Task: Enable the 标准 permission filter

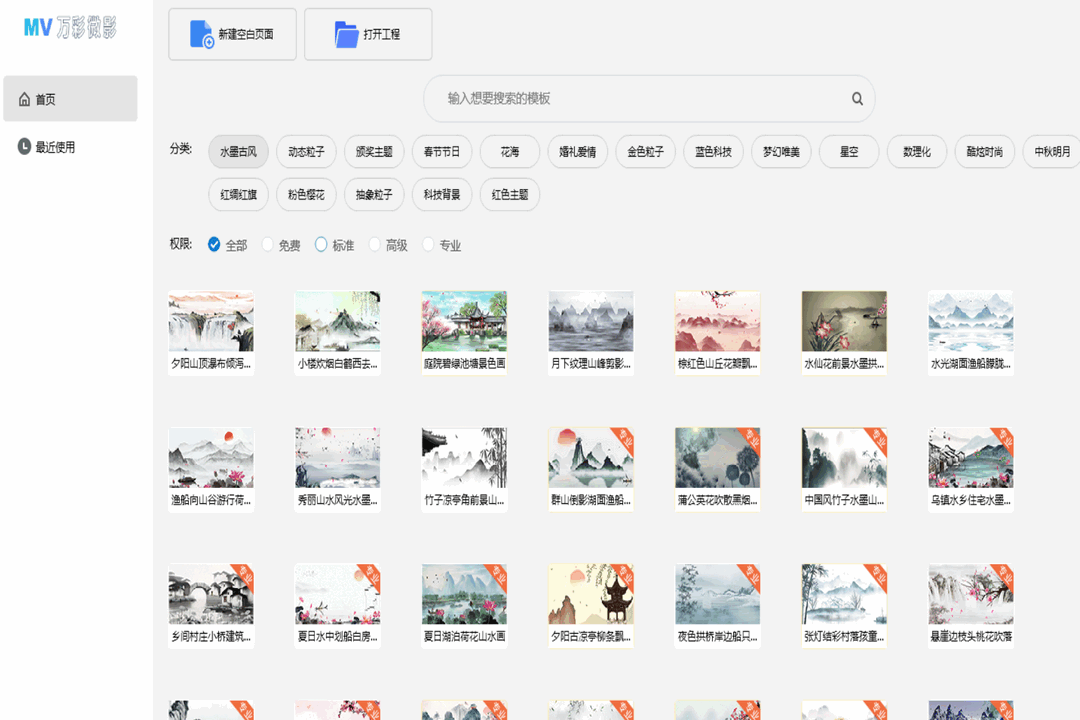Action: (x=321, y=244)
